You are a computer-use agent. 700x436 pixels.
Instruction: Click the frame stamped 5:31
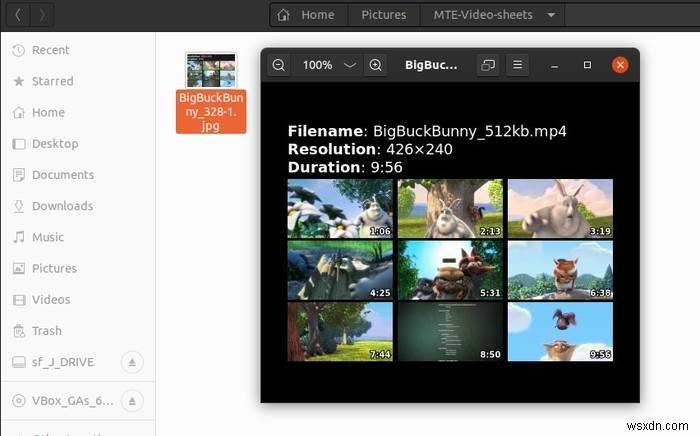coord(450,270)
